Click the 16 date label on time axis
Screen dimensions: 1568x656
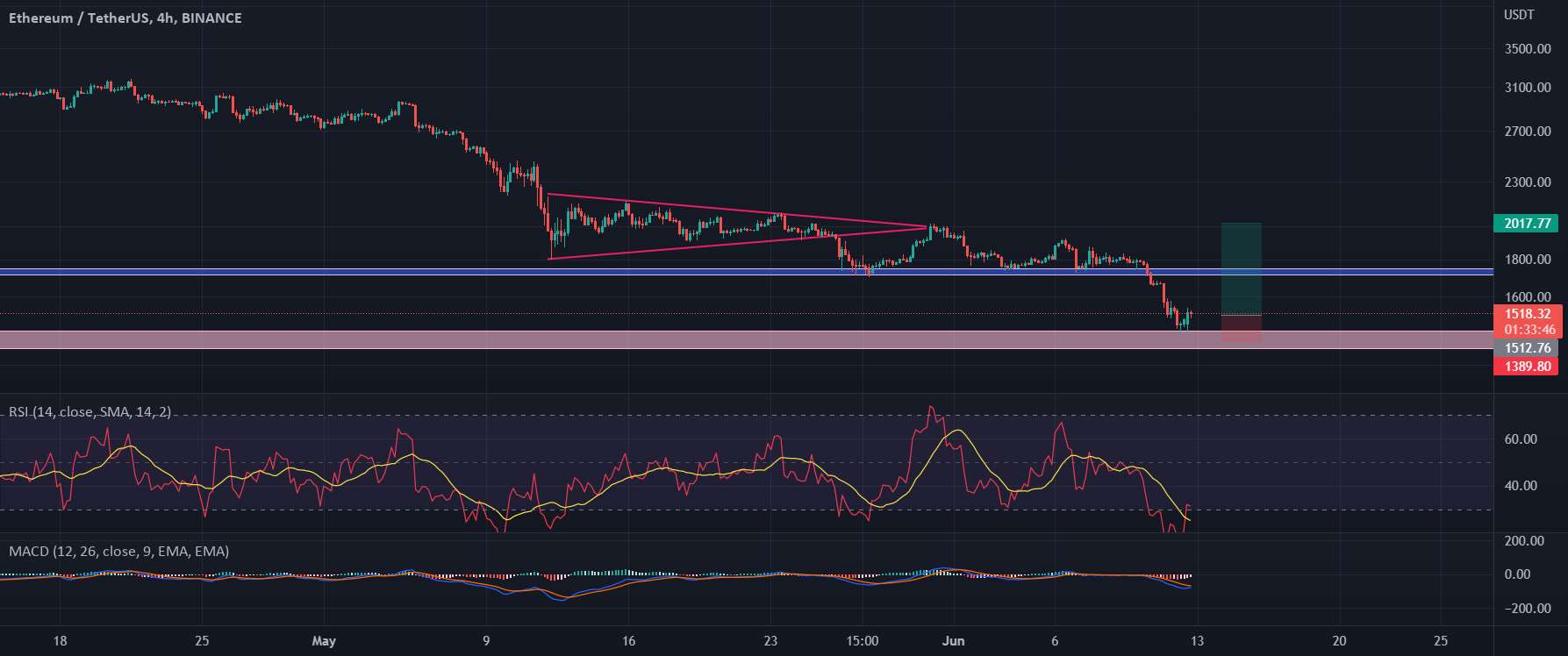[x=627, y=641]
